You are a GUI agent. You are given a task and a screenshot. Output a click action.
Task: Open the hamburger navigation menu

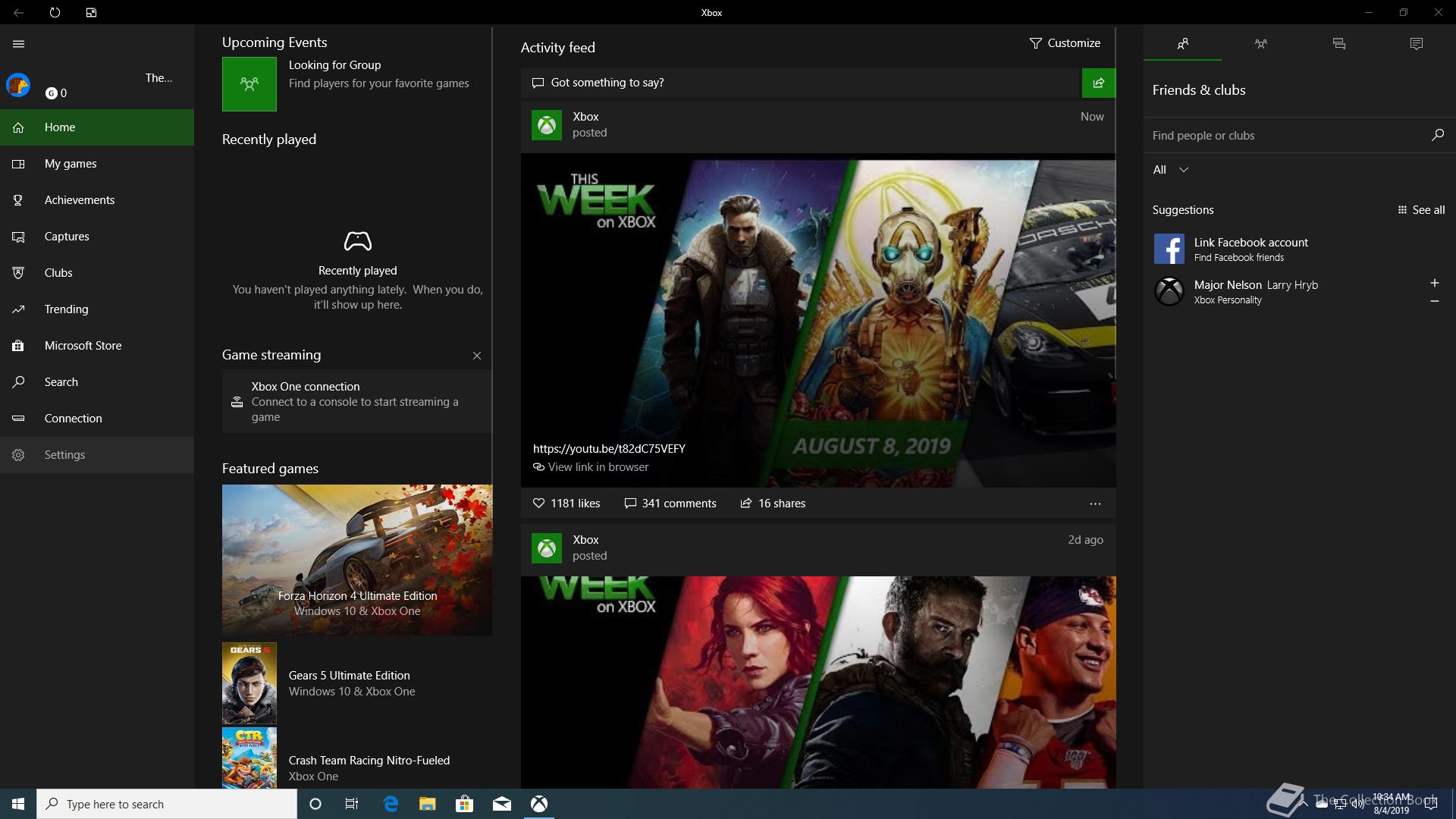18,44
